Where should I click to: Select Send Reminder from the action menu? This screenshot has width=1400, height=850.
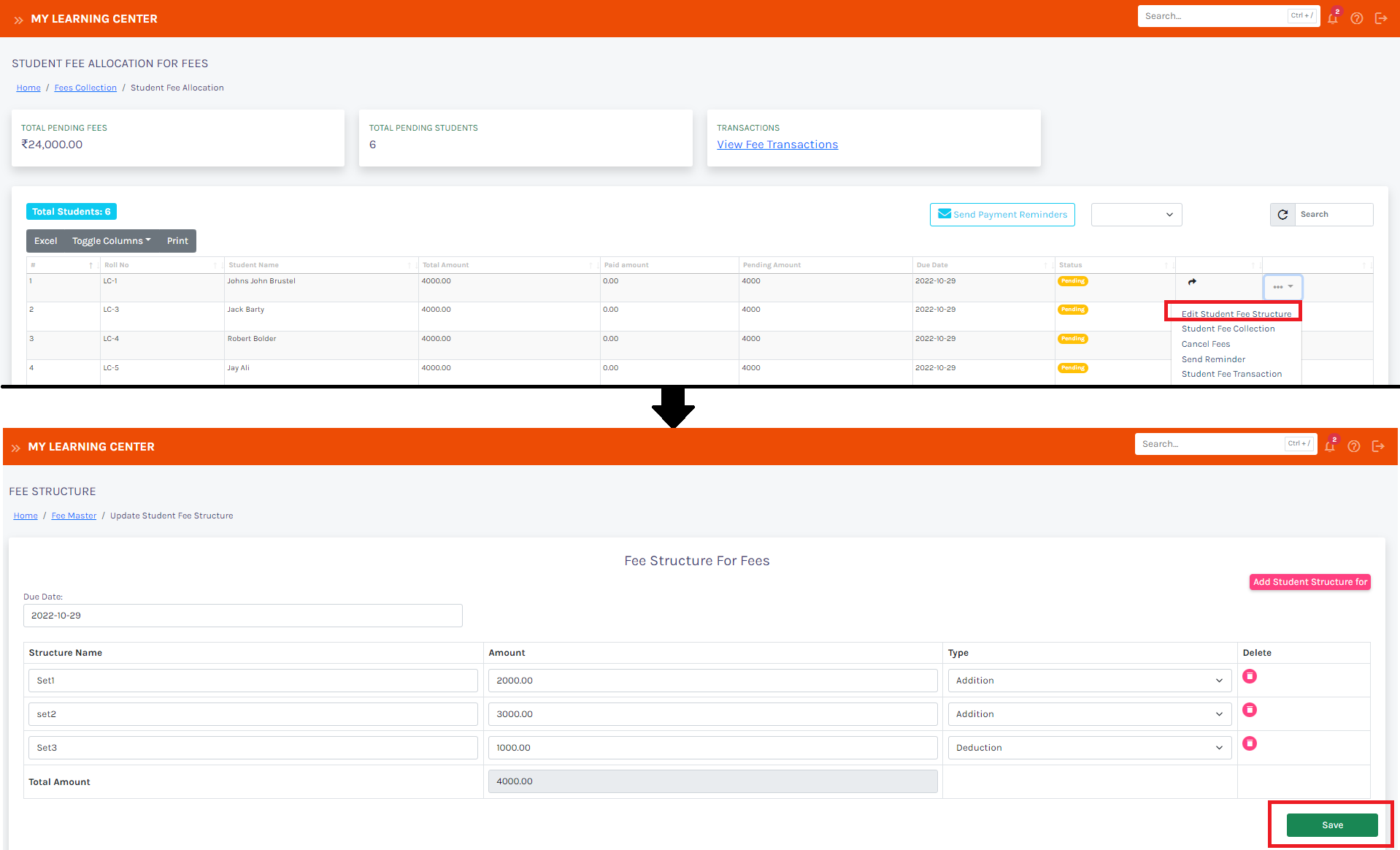1213,359
